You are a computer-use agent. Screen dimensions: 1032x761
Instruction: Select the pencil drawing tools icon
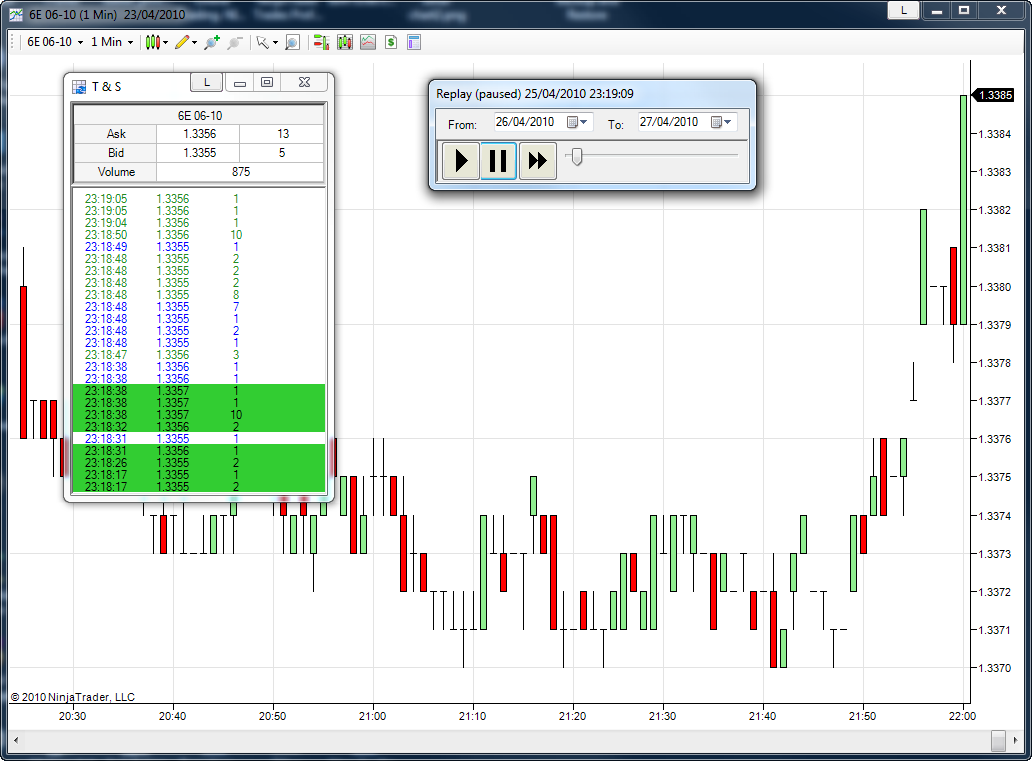[x=182, y=43]
